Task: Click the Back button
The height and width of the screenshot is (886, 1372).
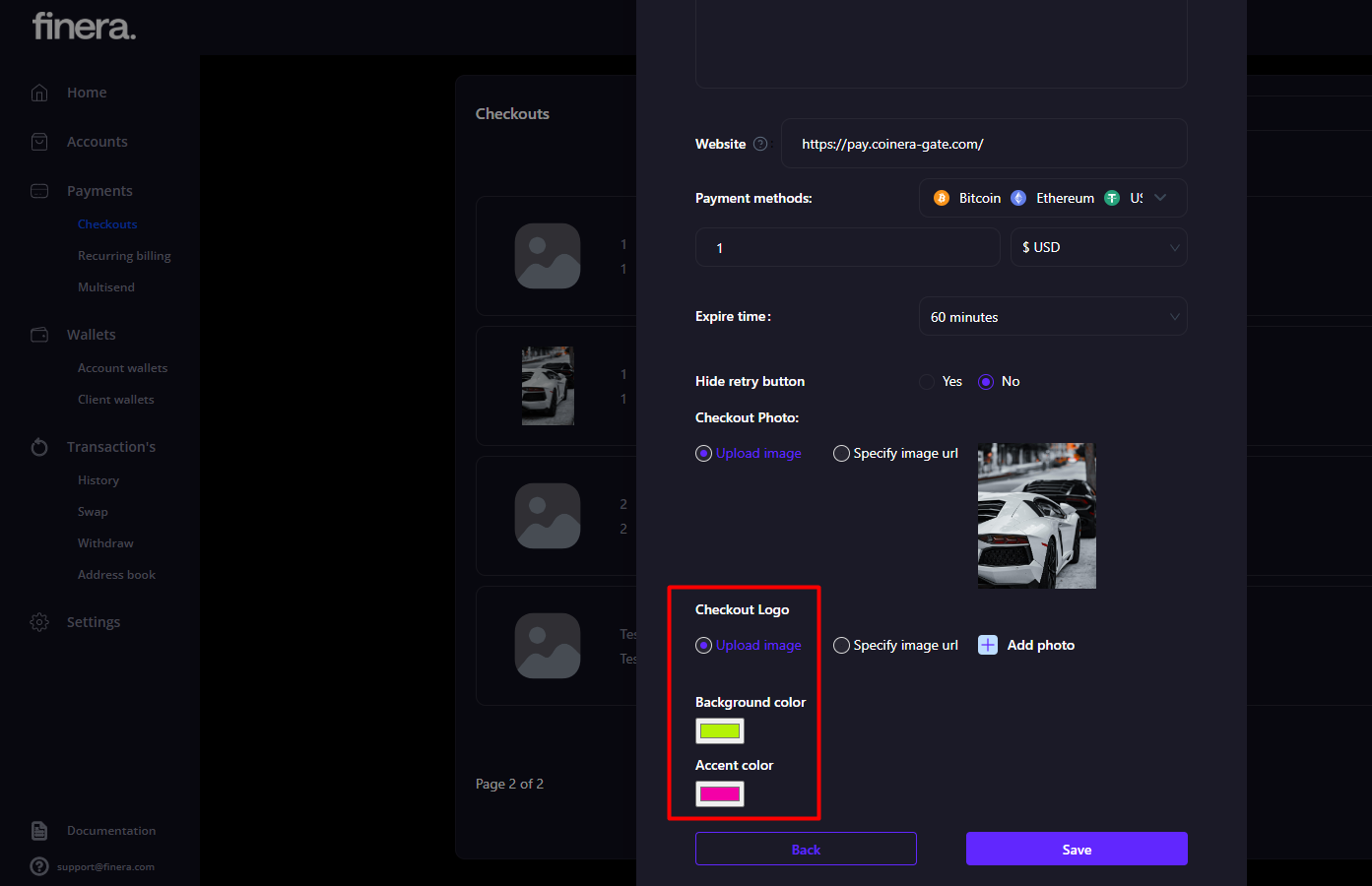Action: tap(806, 849)
